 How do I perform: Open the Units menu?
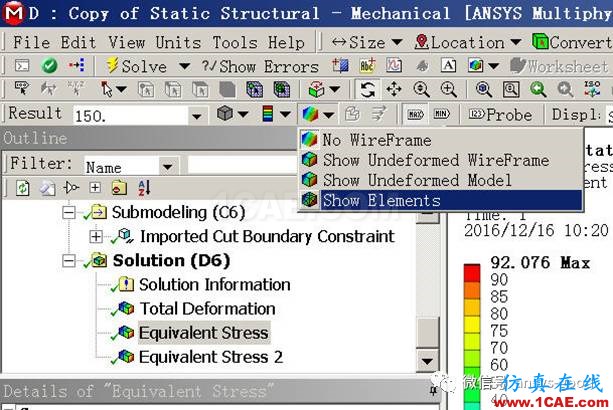coord(179,42)
